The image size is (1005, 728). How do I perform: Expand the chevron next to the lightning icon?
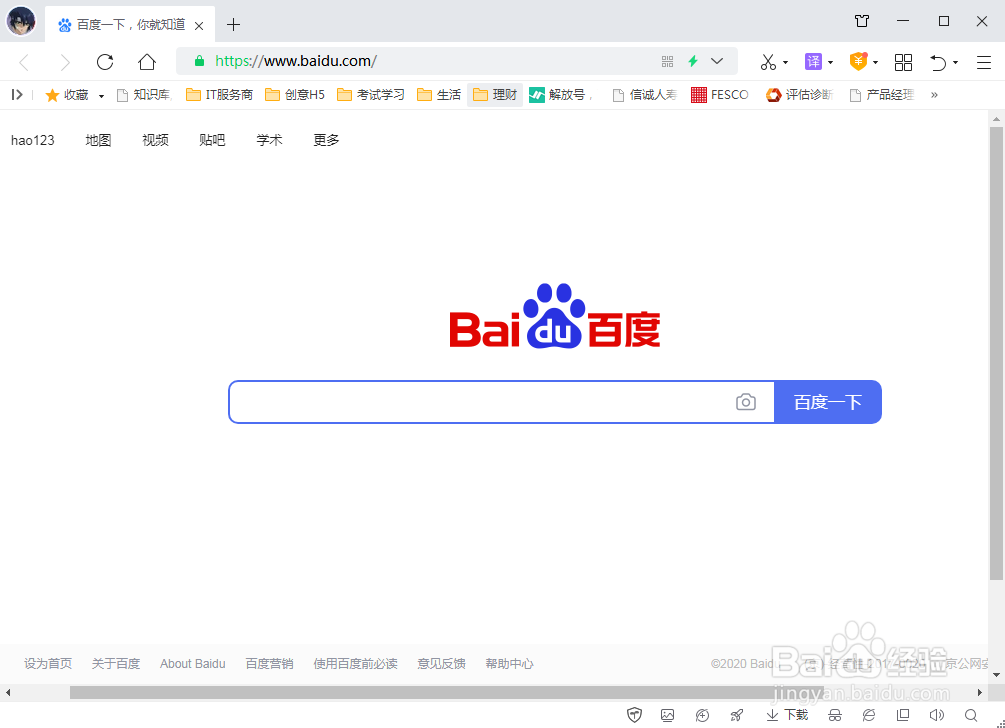(716, 61)
